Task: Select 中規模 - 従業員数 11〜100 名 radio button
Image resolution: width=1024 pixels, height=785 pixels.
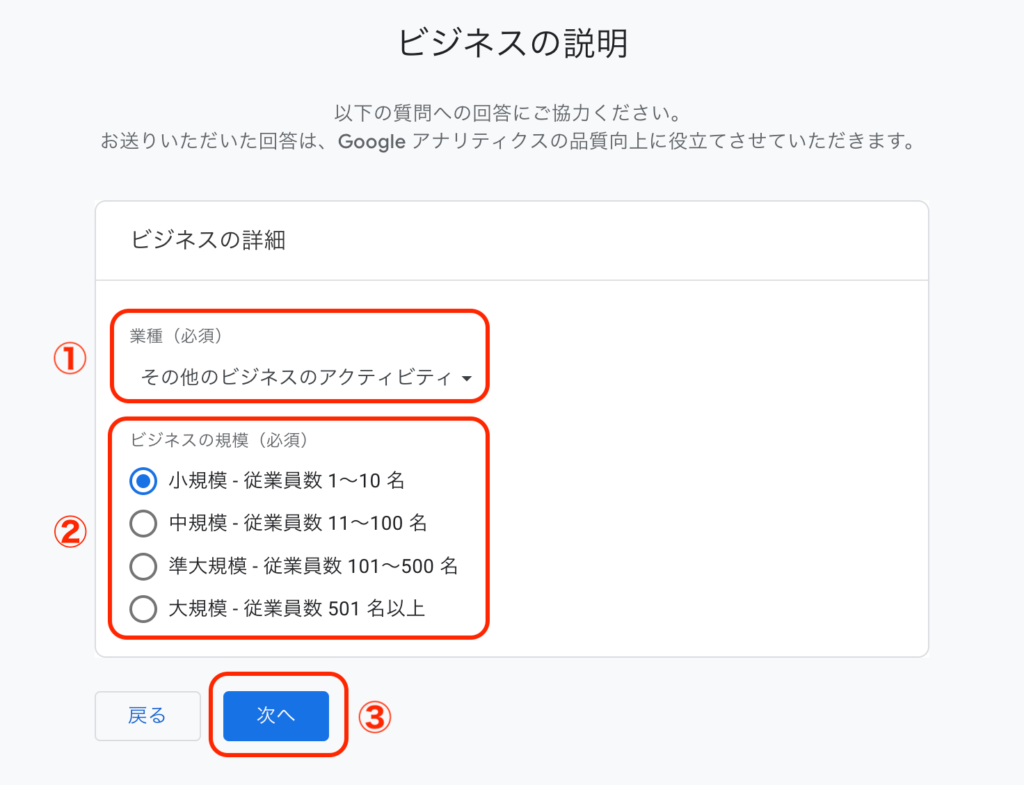Action: click(143, 523)
